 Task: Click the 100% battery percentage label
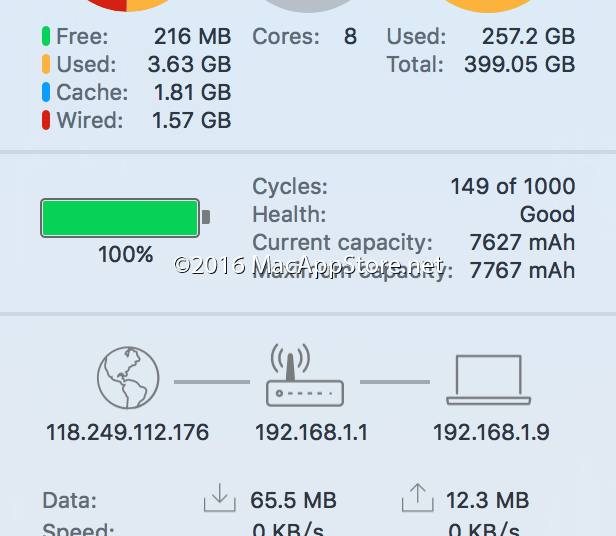tap(125, 255)
